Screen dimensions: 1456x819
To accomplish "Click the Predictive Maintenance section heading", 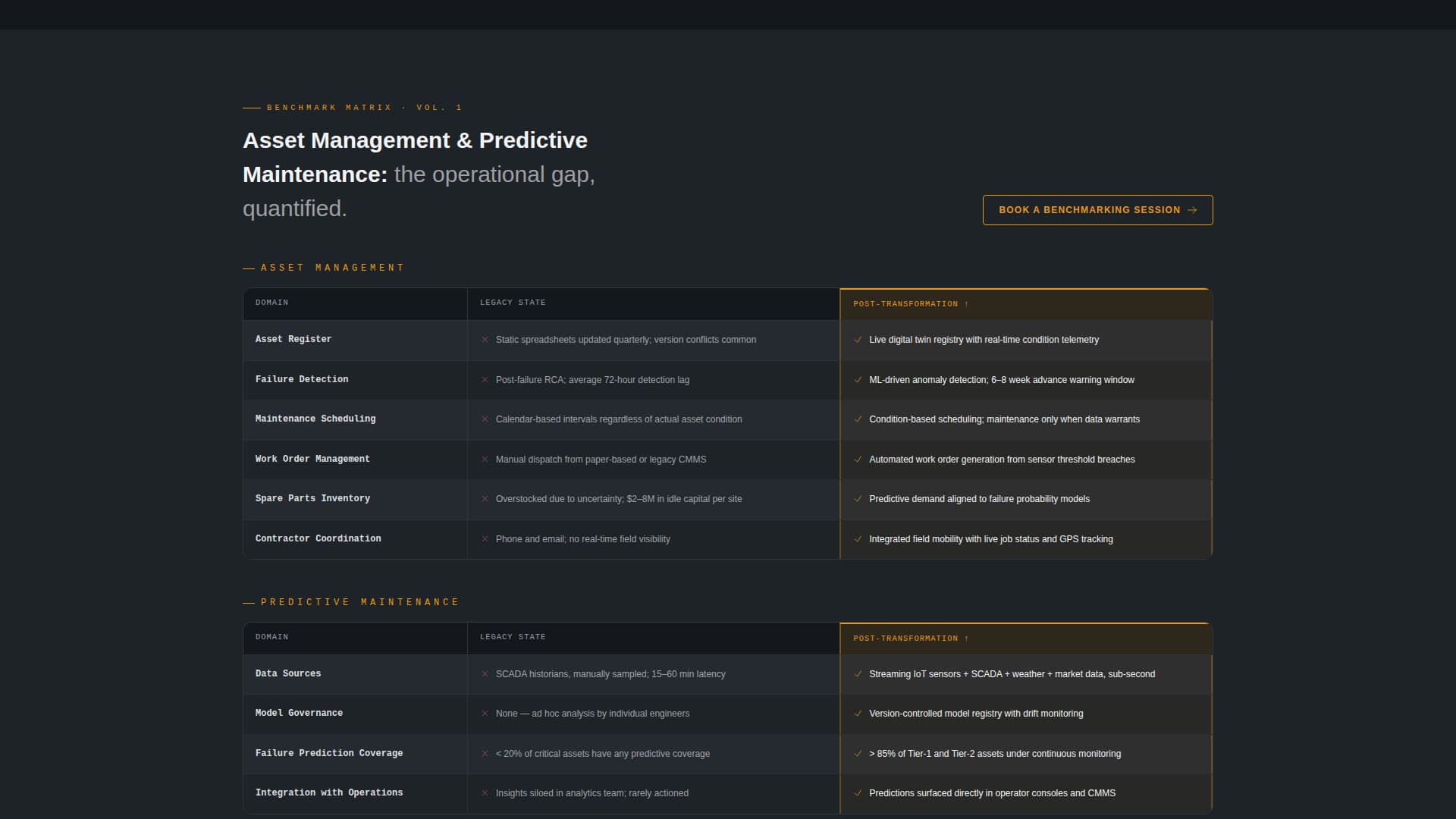I will (x=359, y=602).
